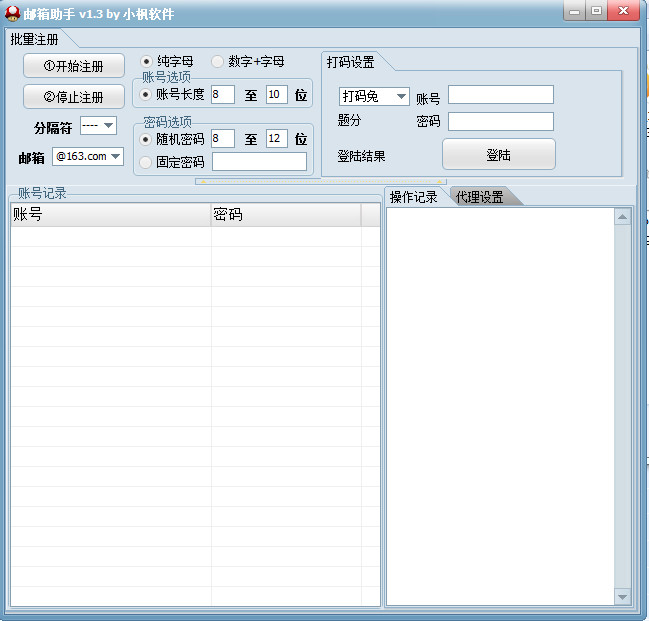Choose the 随机密码 random password option
Screen dimensions: 649x621
(x=147, y=139)
